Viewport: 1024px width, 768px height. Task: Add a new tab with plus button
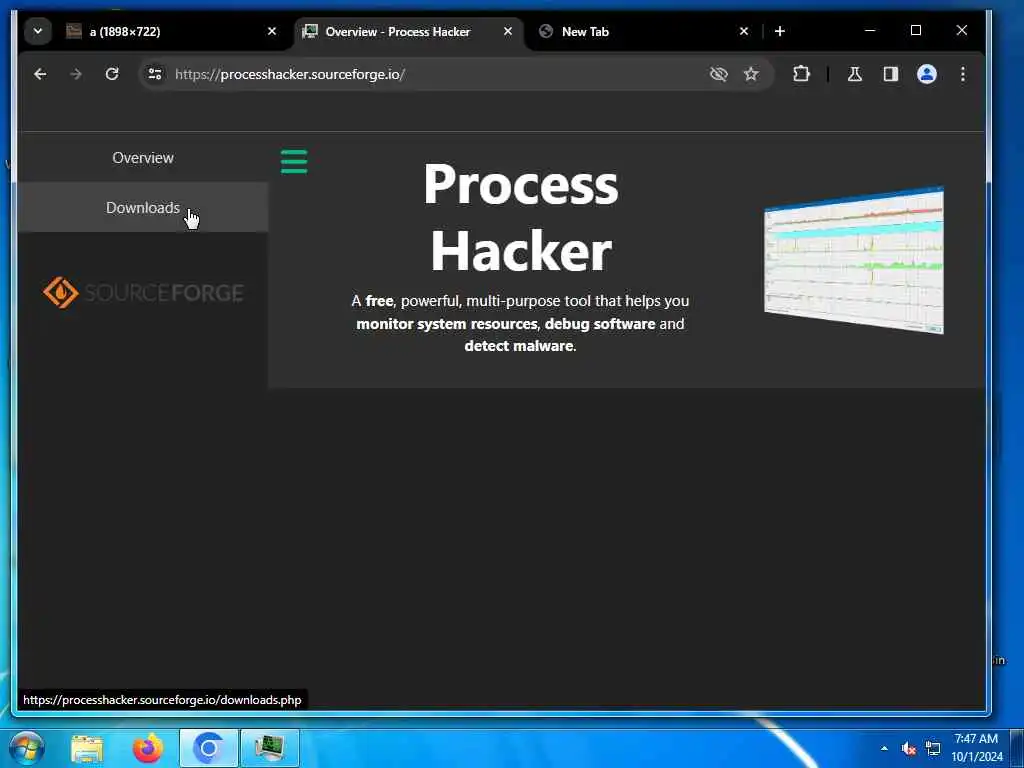pyautogui.click(x=780, y=31)
